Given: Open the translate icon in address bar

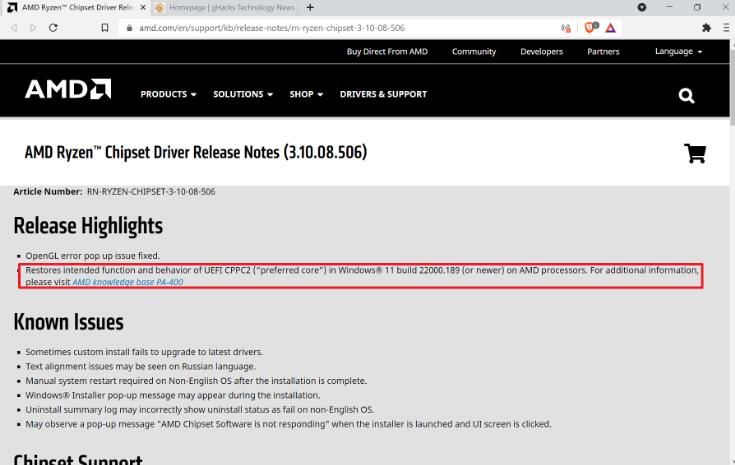Looking at the screenshot, I should (x=566, y=28).
